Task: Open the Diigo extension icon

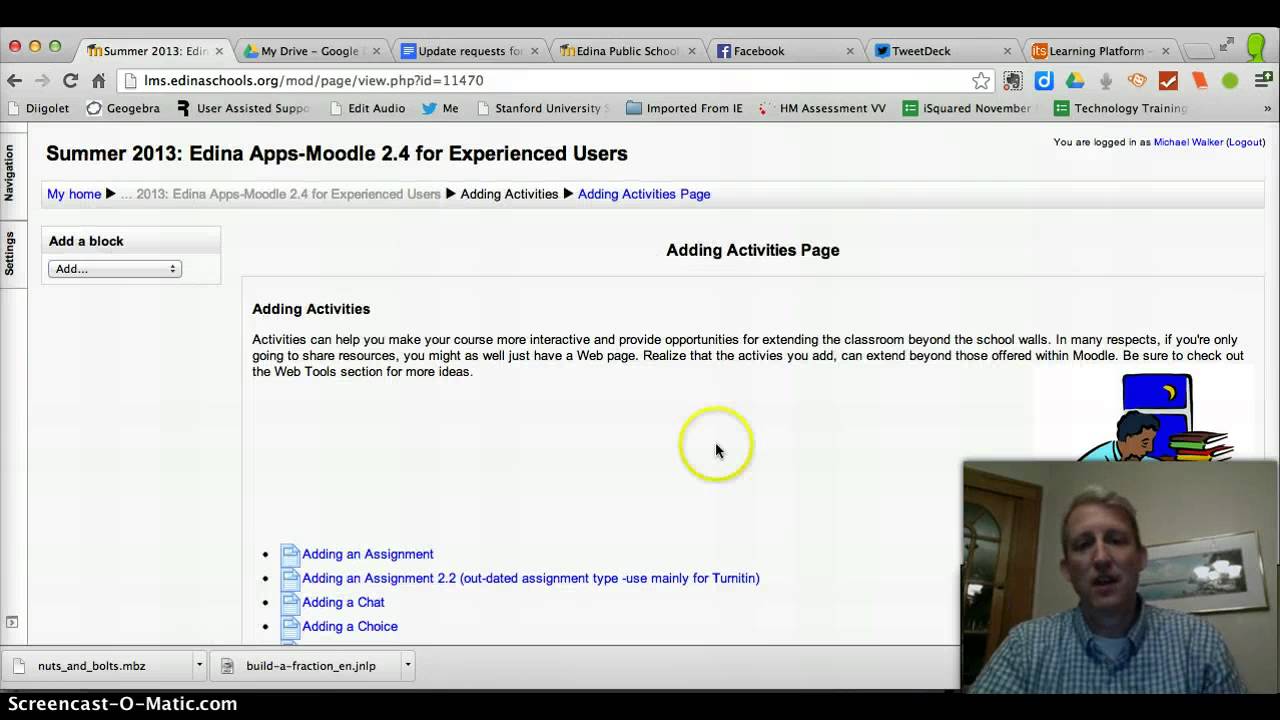Action: 1044,81
